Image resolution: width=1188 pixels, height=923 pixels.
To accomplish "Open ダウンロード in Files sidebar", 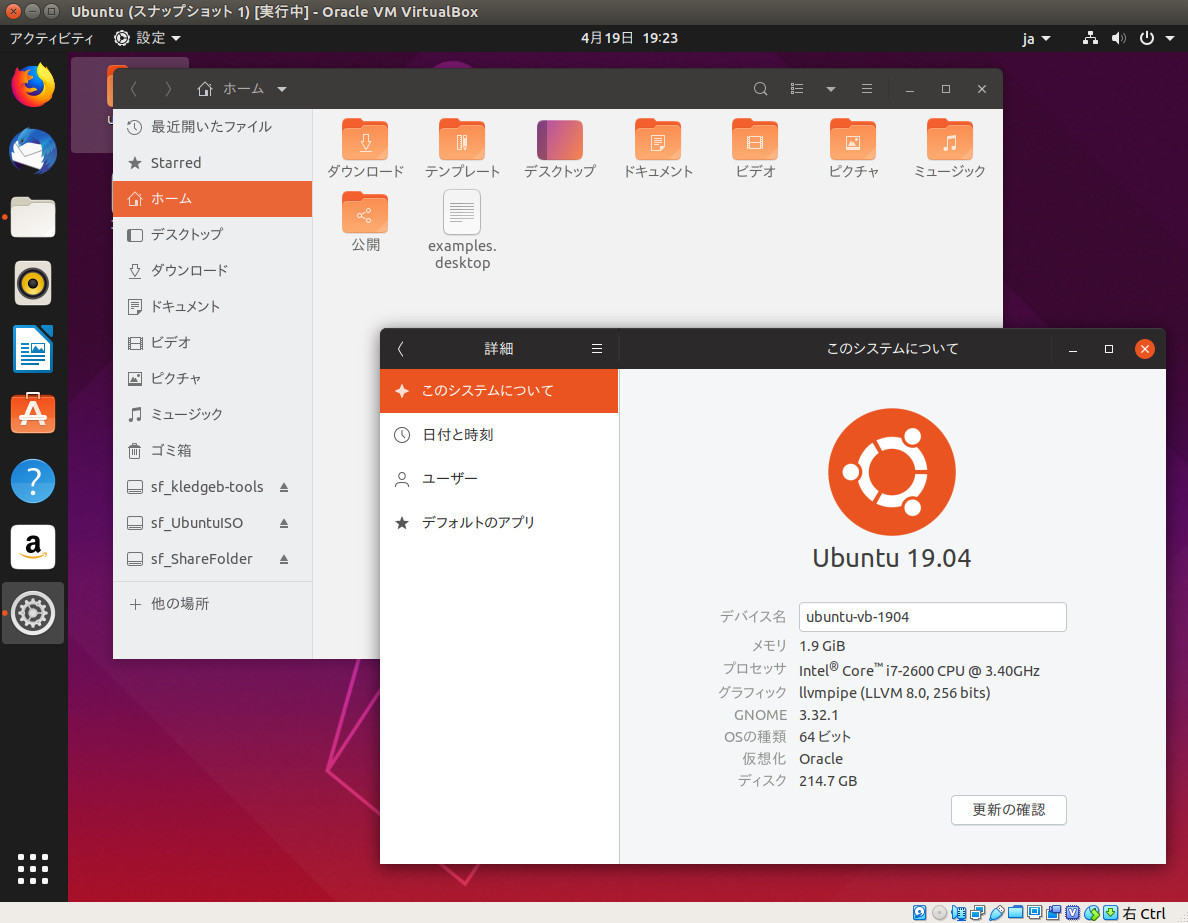I will [212, 271].
